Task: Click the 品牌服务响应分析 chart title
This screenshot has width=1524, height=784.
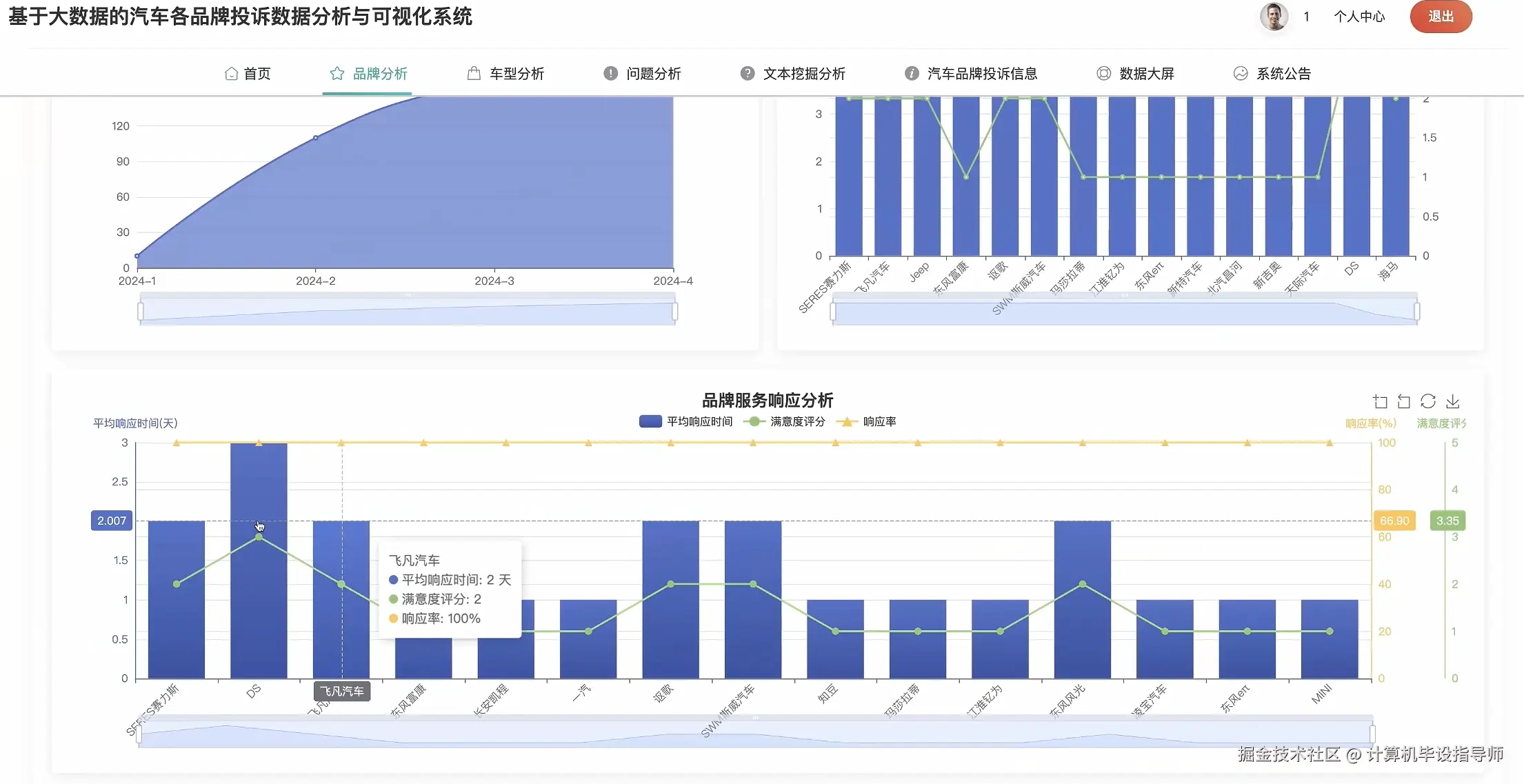Action: pos(767,400)
